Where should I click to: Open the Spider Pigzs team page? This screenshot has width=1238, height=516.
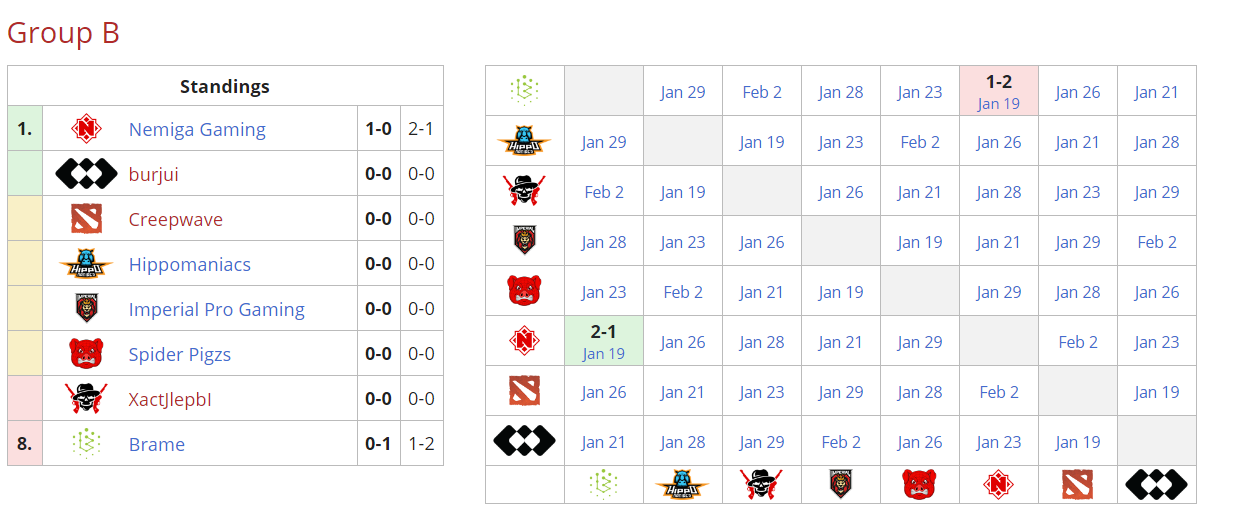(x=179, y=354)
